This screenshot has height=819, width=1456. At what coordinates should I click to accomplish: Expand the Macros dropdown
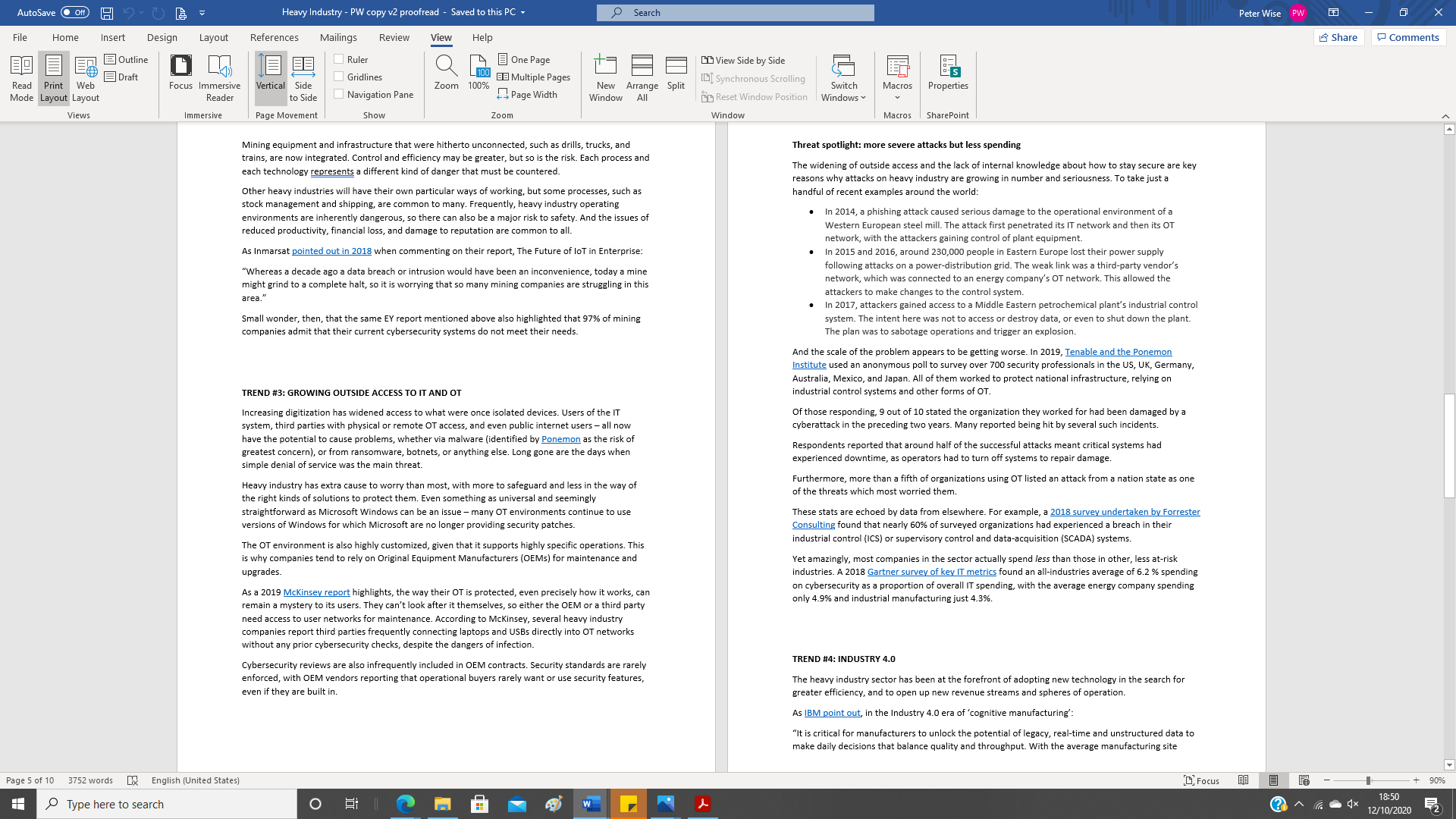click(897, 98)
